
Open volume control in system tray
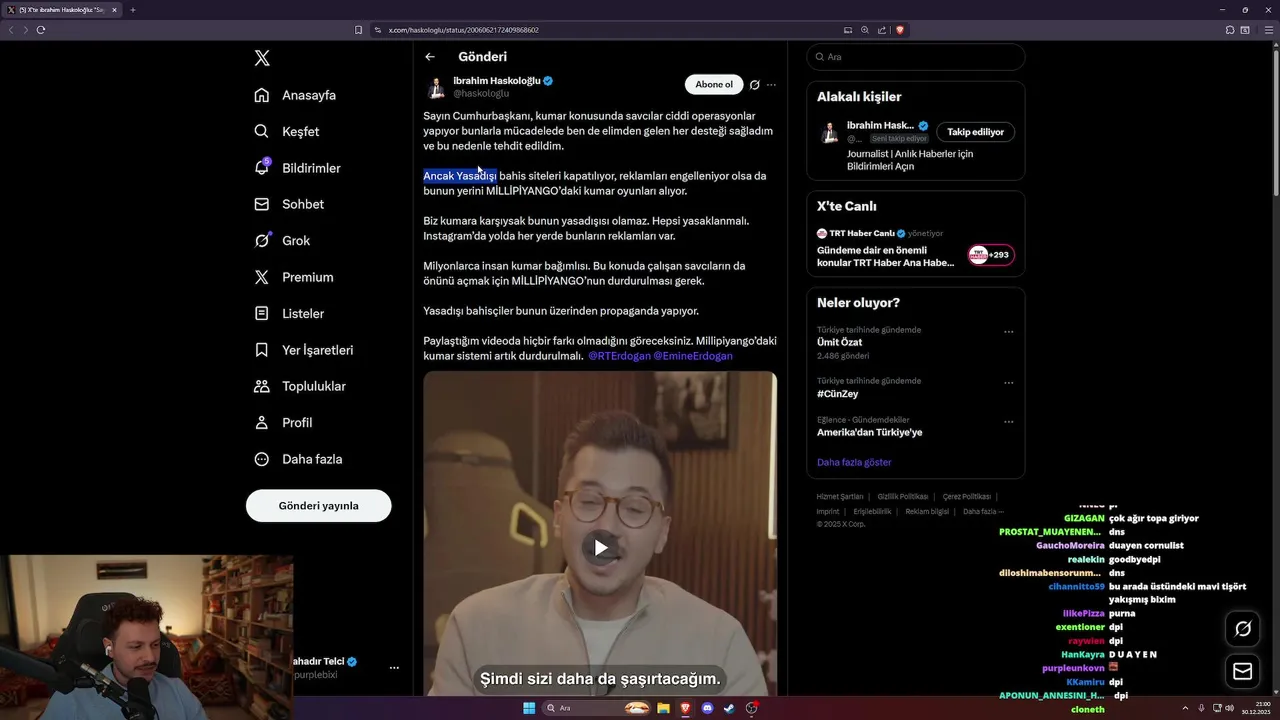(1229, 708)
